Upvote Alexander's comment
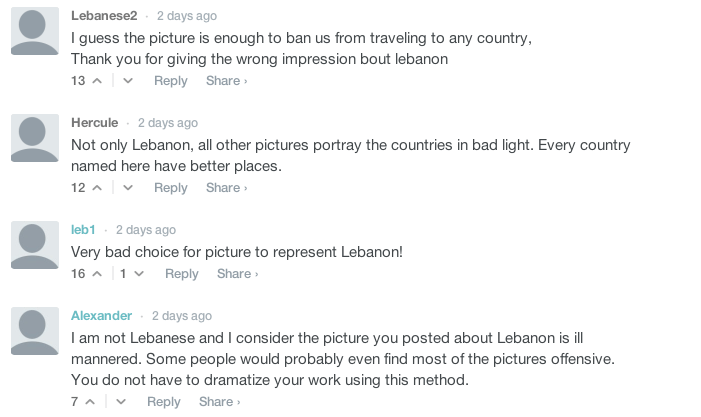This screenshot has height=417, width=701. 90,402
